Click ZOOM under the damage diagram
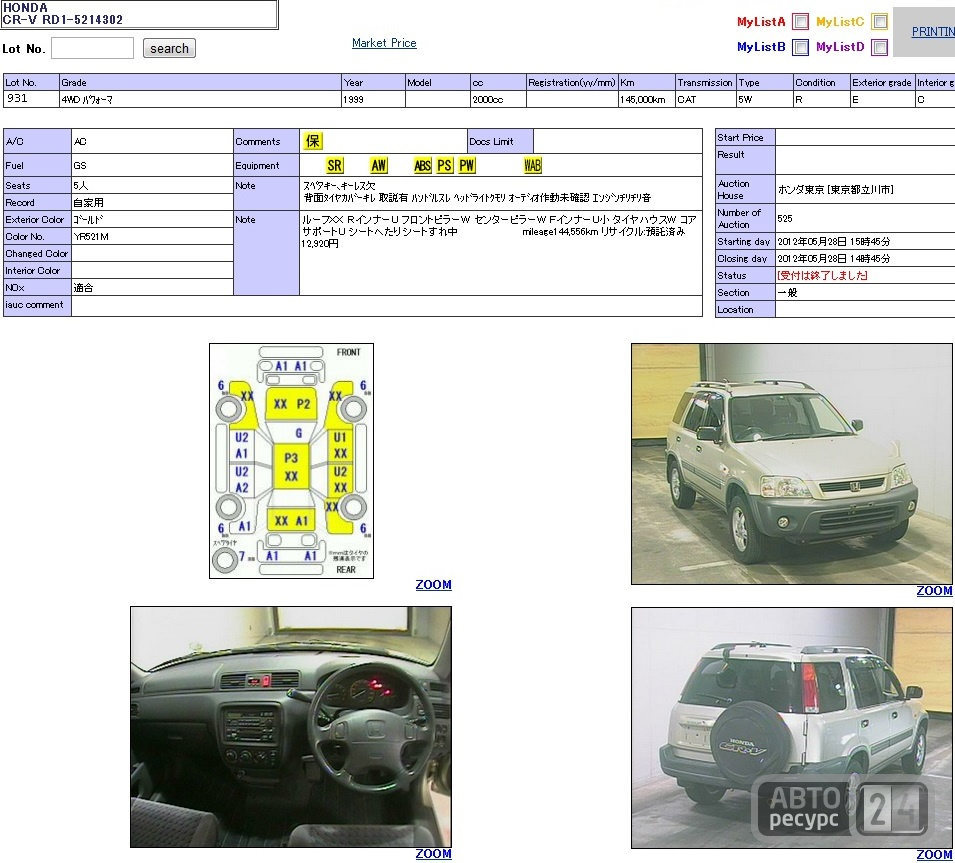The width and height of the screenshot is (955, 863). point(434,585)
